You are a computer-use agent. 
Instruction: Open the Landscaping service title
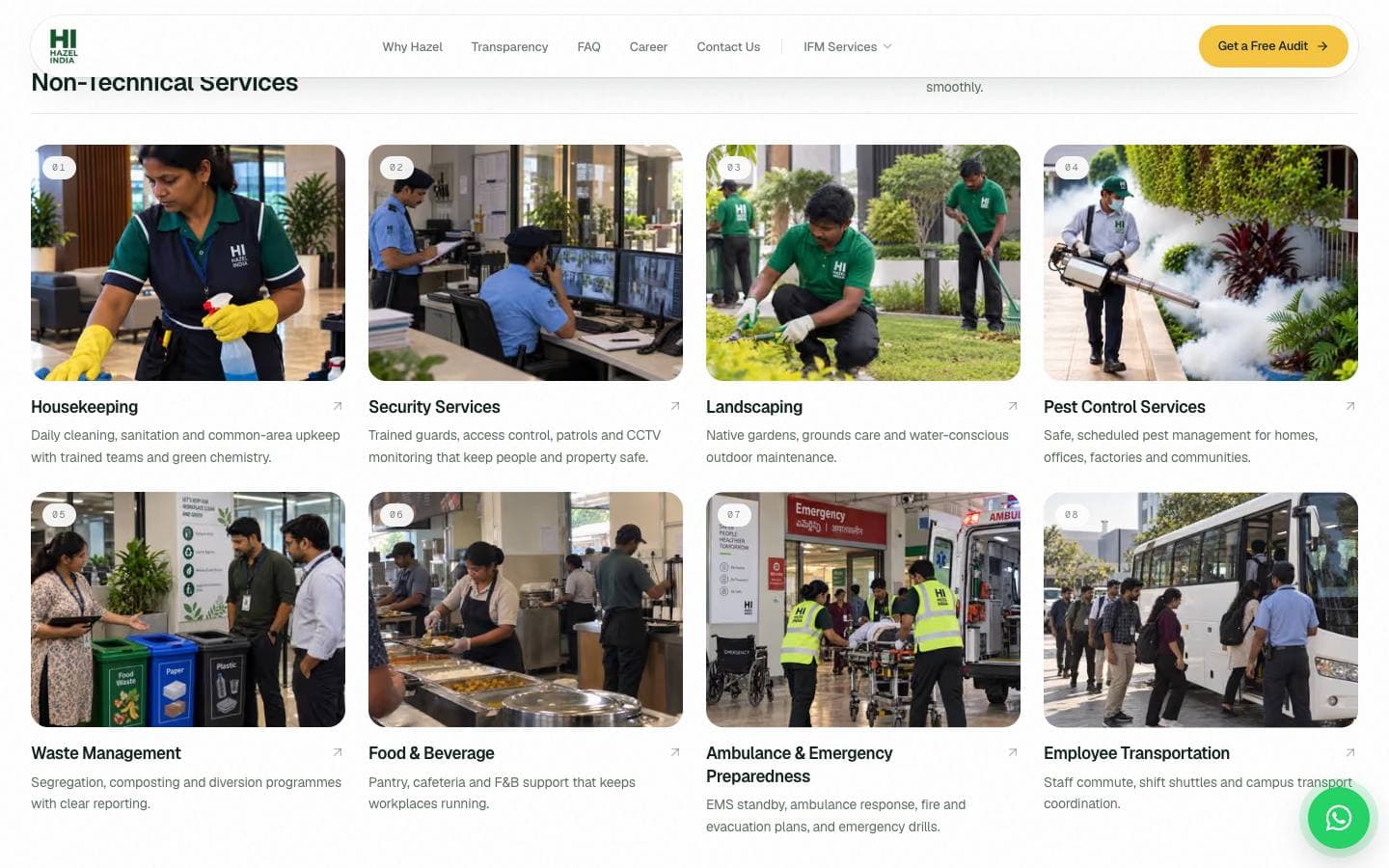(x=754, y=407)
